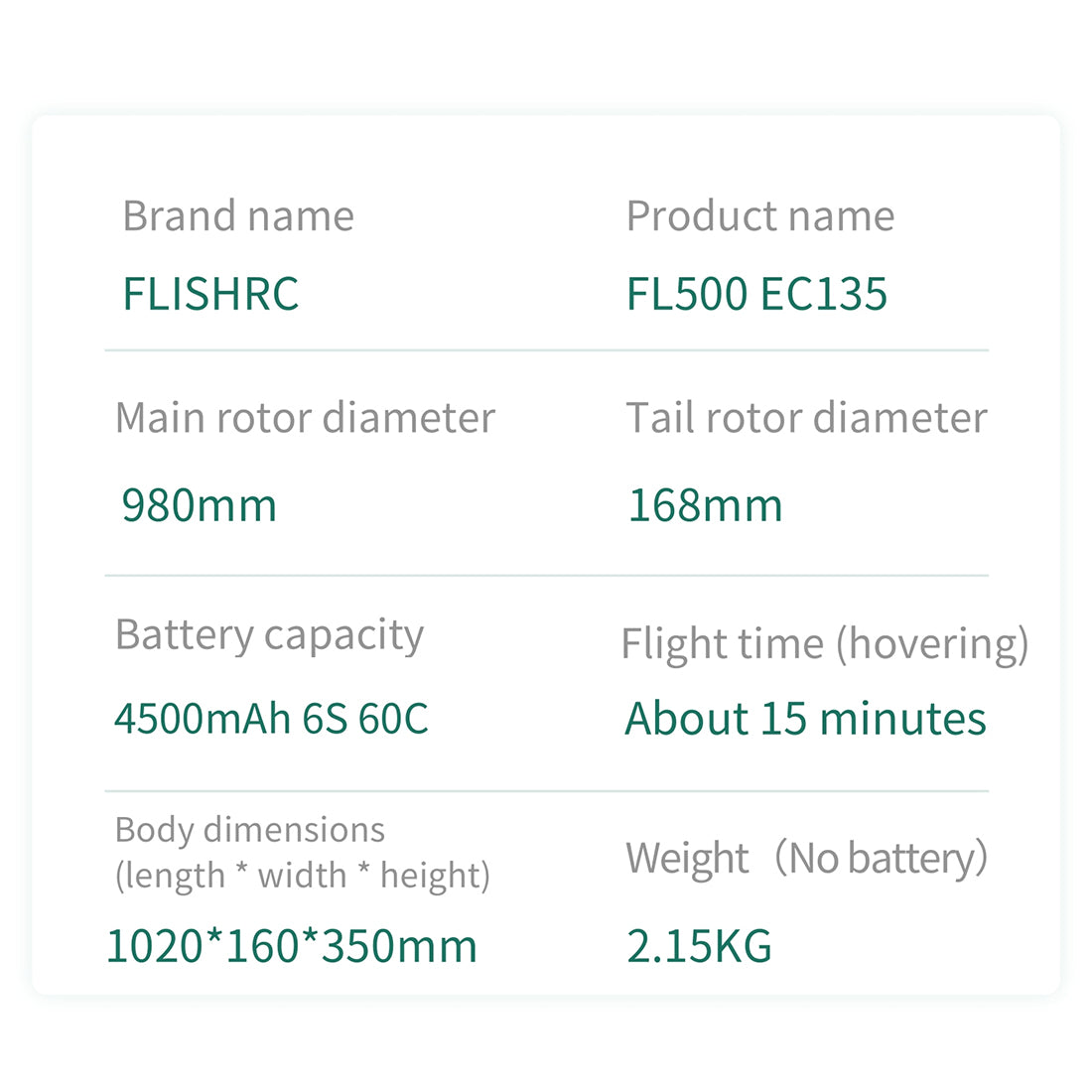The height and width of the screenshot is (1092, 1092).
Task: Click the Weight (No battery) label
Action: tap(806, 858)
